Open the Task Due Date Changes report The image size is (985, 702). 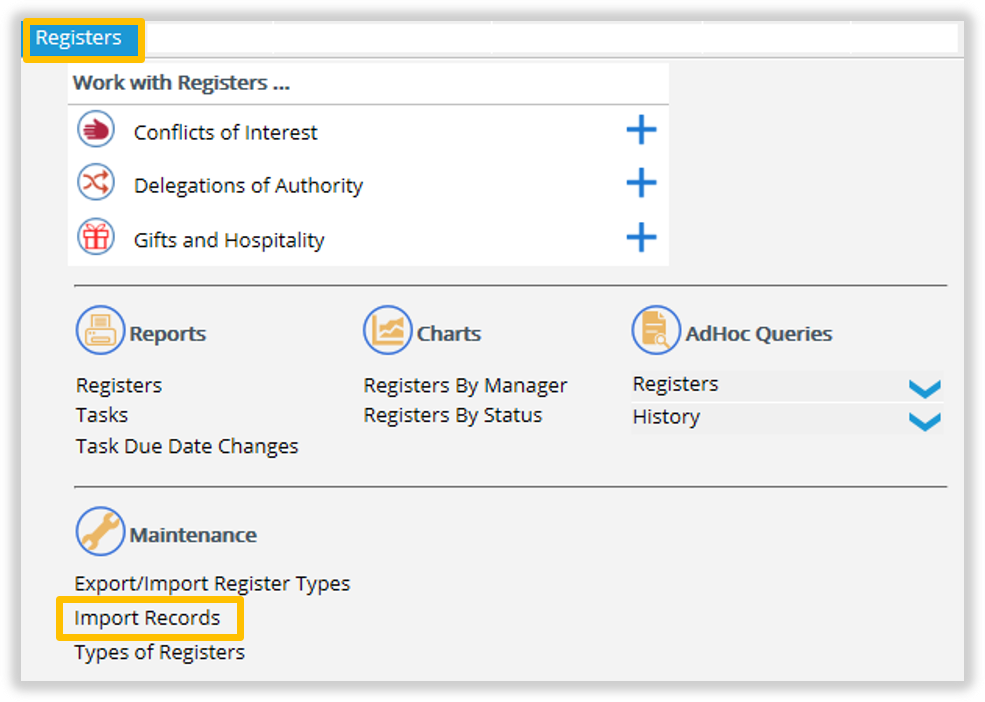pos(187,446)
